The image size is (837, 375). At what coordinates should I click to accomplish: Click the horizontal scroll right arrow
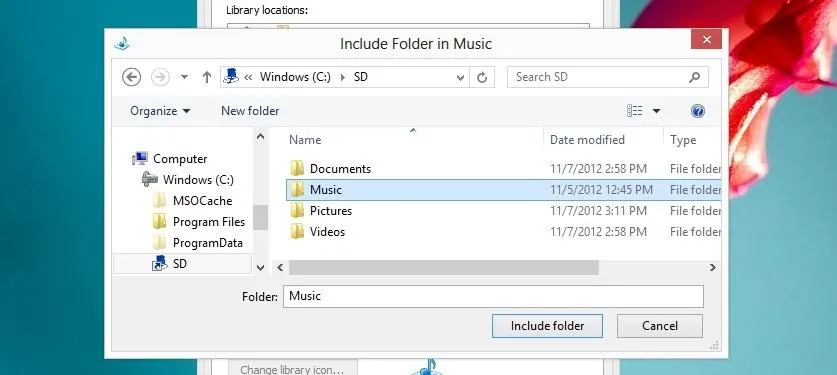[713, 268]
